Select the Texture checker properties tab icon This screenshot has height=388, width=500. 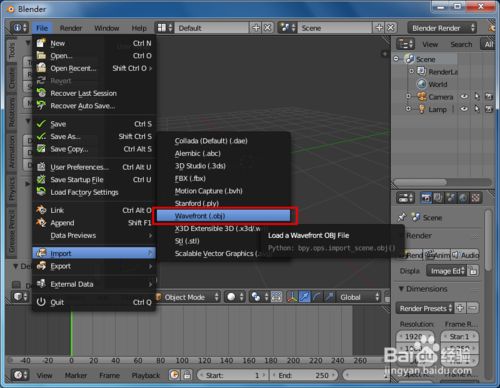[x=476, y=198]
